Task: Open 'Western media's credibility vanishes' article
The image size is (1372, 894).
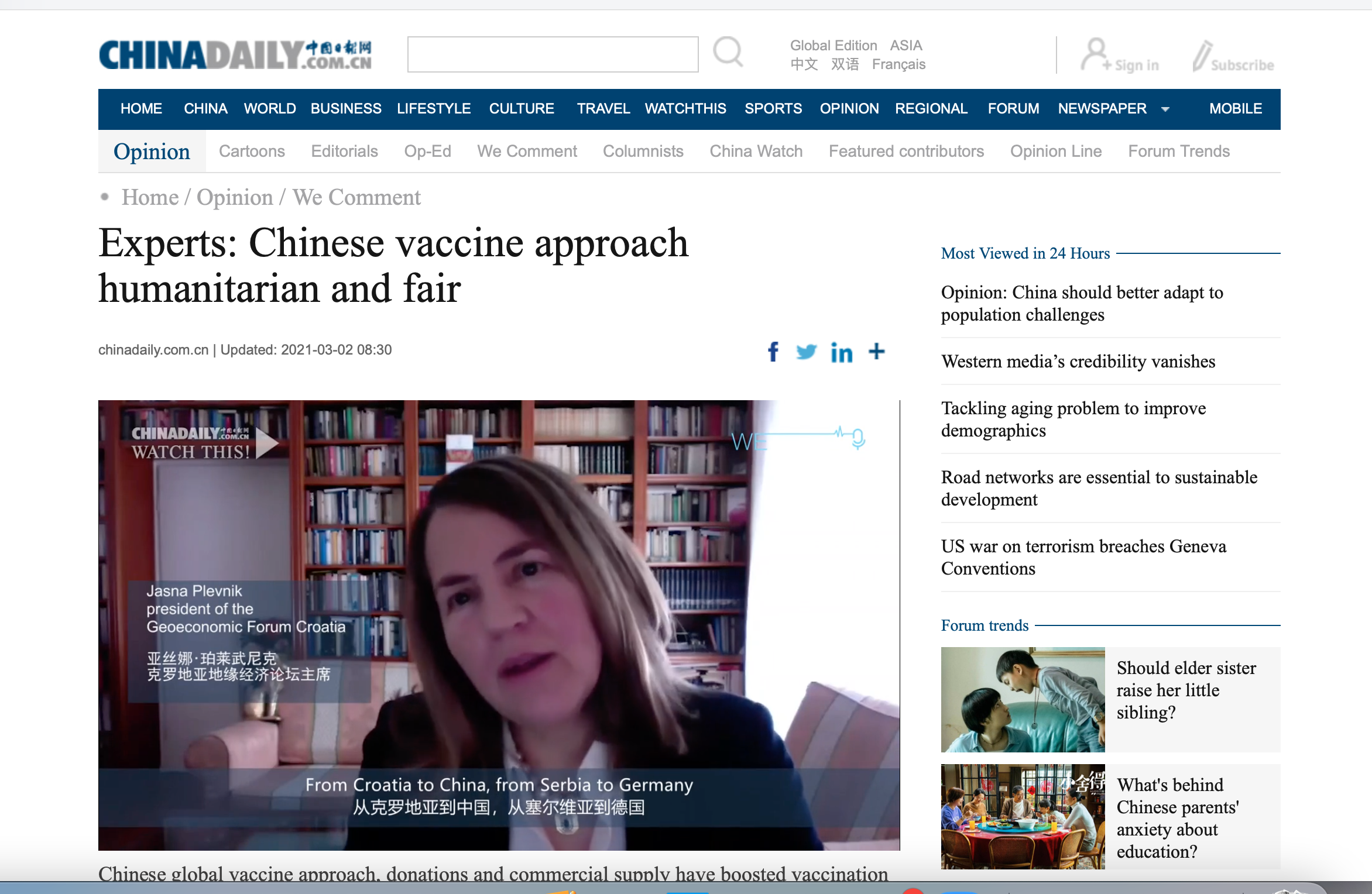Action: pos(1078,362)
